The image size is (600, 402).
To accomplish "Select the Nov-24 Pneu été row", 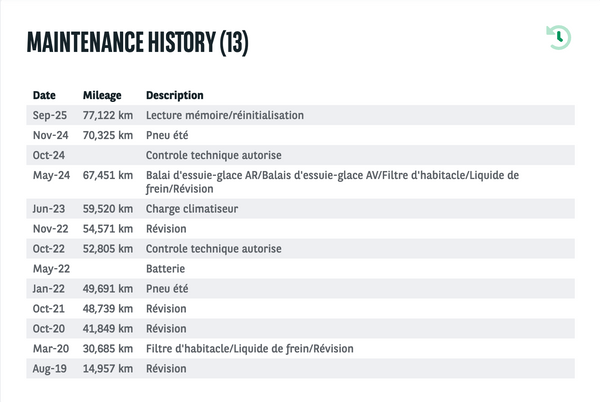I will (300, 135).
